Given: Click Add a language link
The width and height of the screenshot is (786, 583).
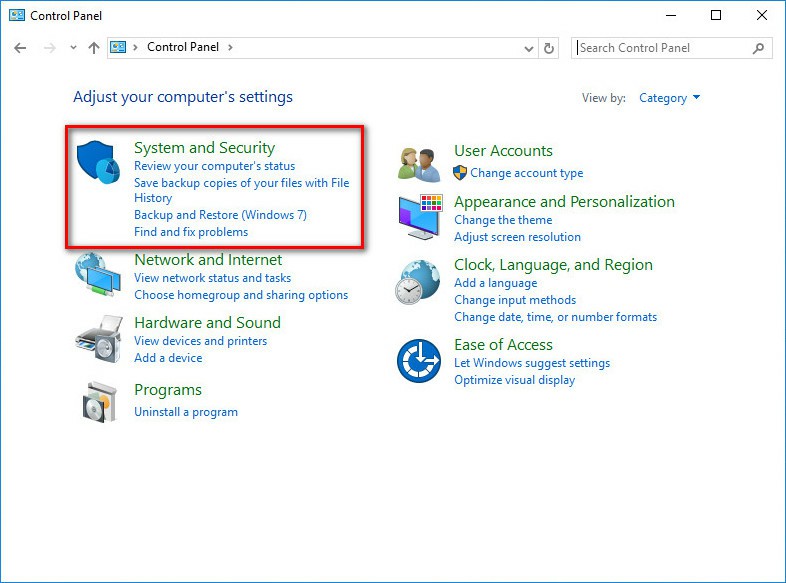Looking at the screenshot, I should pyautogui.click(x=496, y=283).
